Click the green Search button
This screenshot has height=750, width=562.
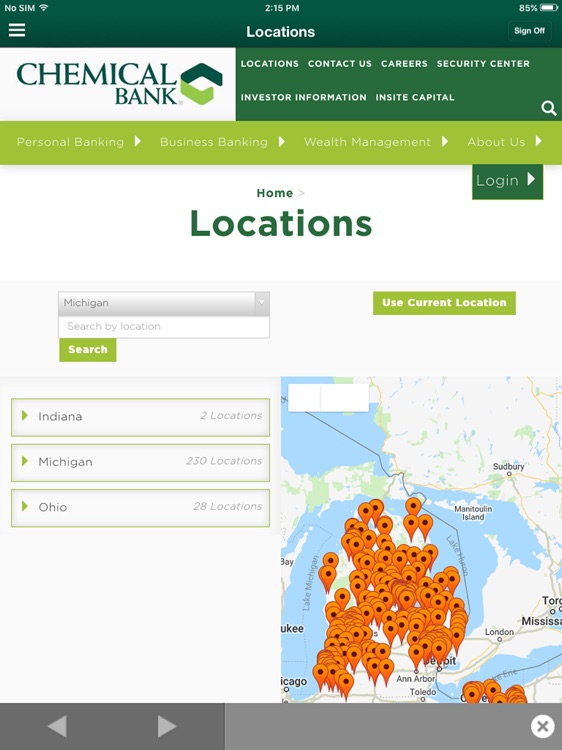tap(88, 350)
